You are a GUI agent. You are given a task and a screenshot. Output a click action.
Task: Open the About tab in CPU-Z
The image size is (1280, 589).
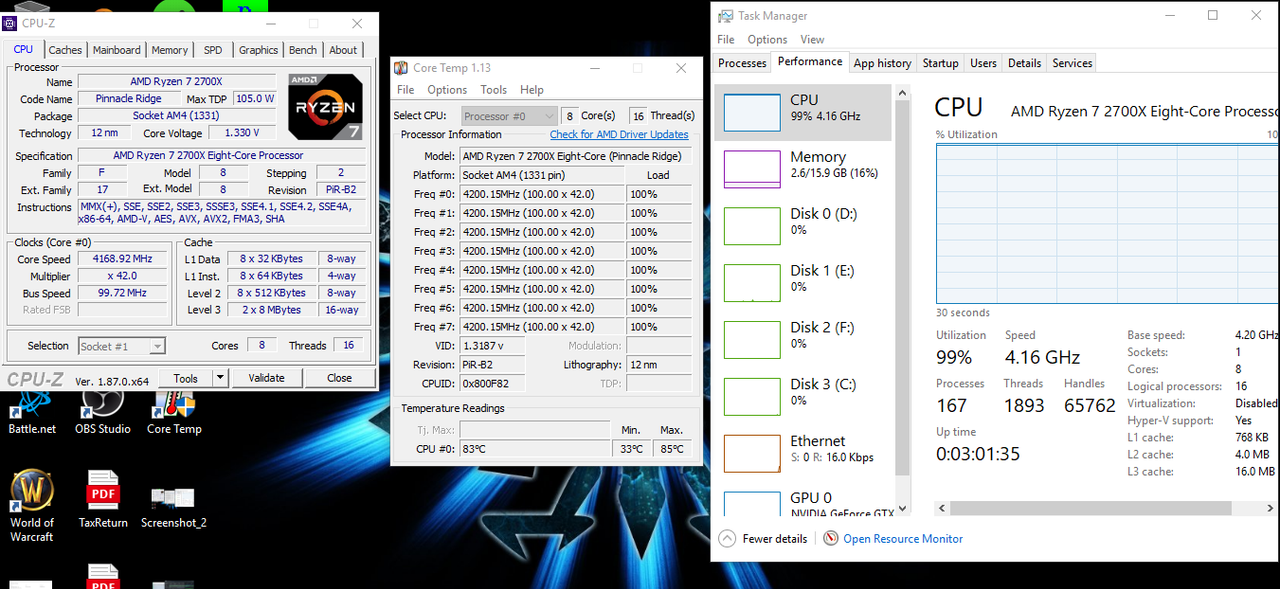click(343, 50)
